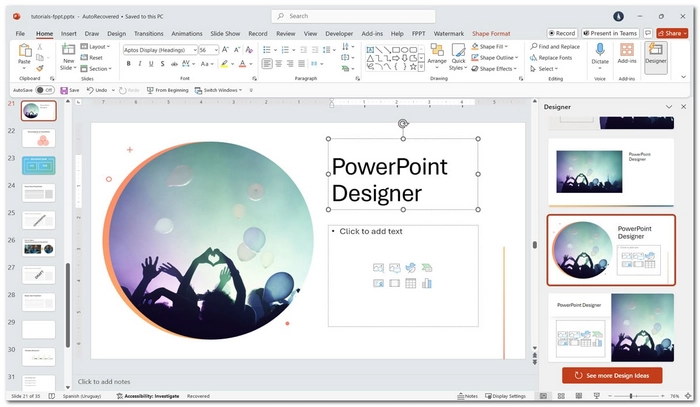Click the zoom slider handle
This screenshot has width=700, height=407.
[x=631, y=396]
